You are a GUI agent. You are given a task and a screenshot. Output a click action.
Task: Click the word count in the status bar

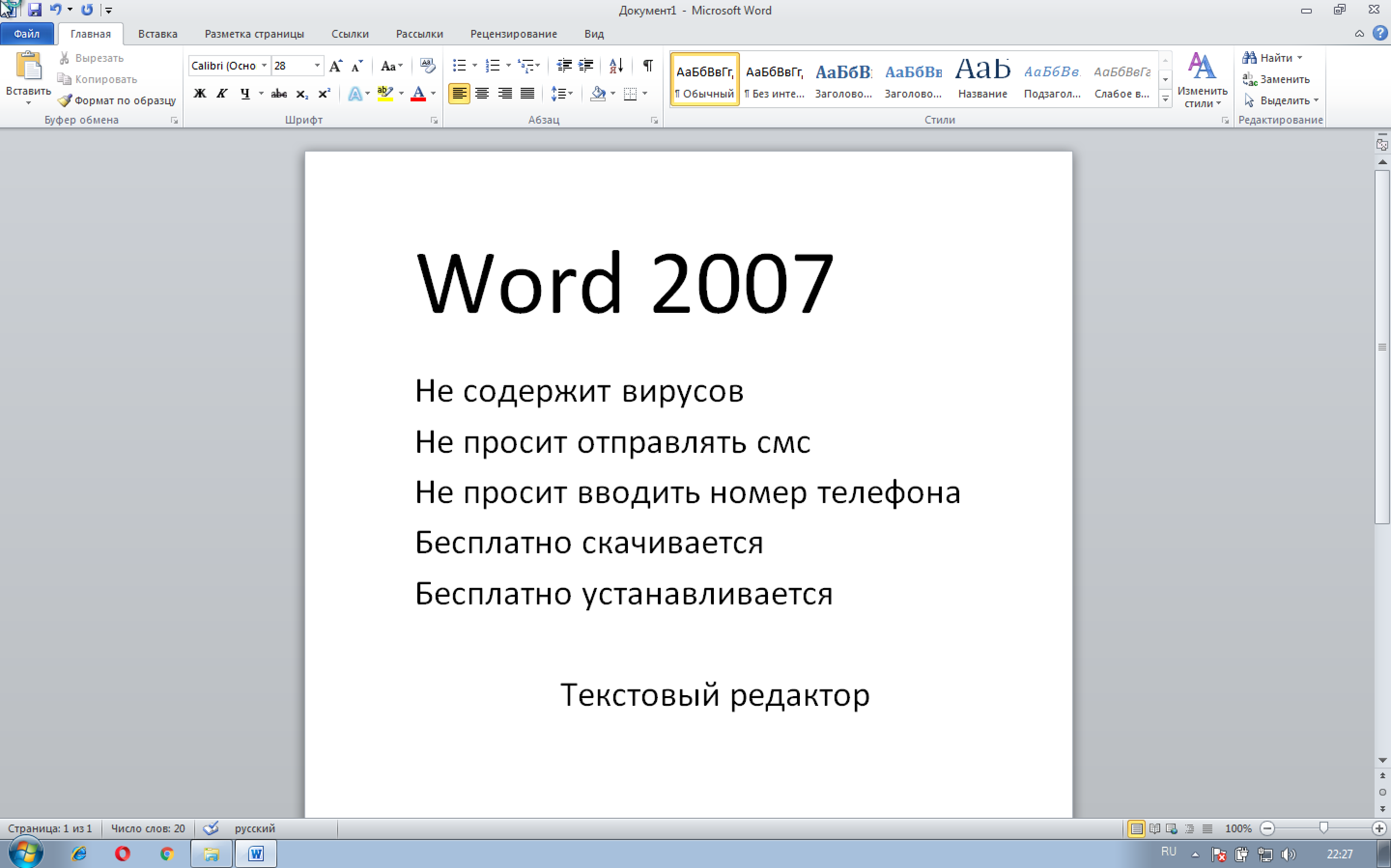tap(148, 828)
